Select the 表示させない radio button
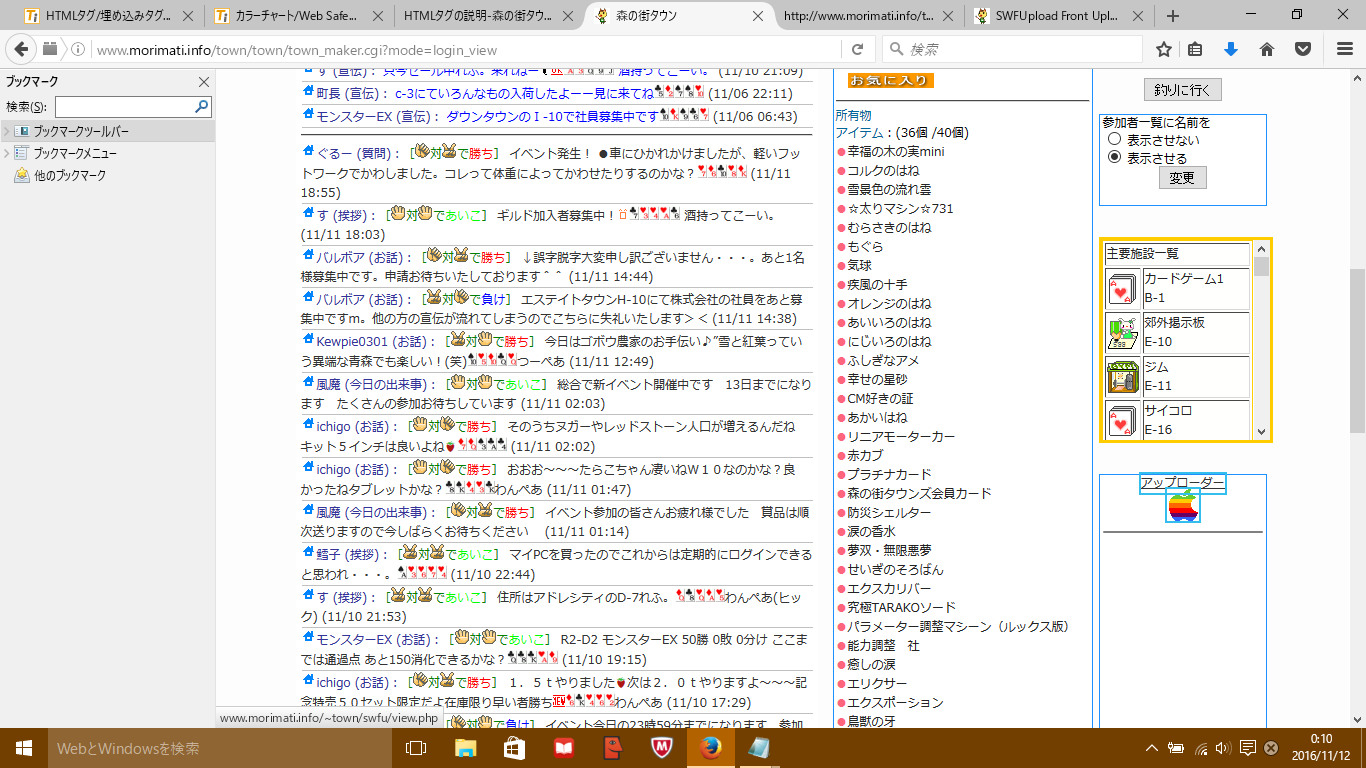This screenshot has height=768, width=1366. (x=1114, y=140)
